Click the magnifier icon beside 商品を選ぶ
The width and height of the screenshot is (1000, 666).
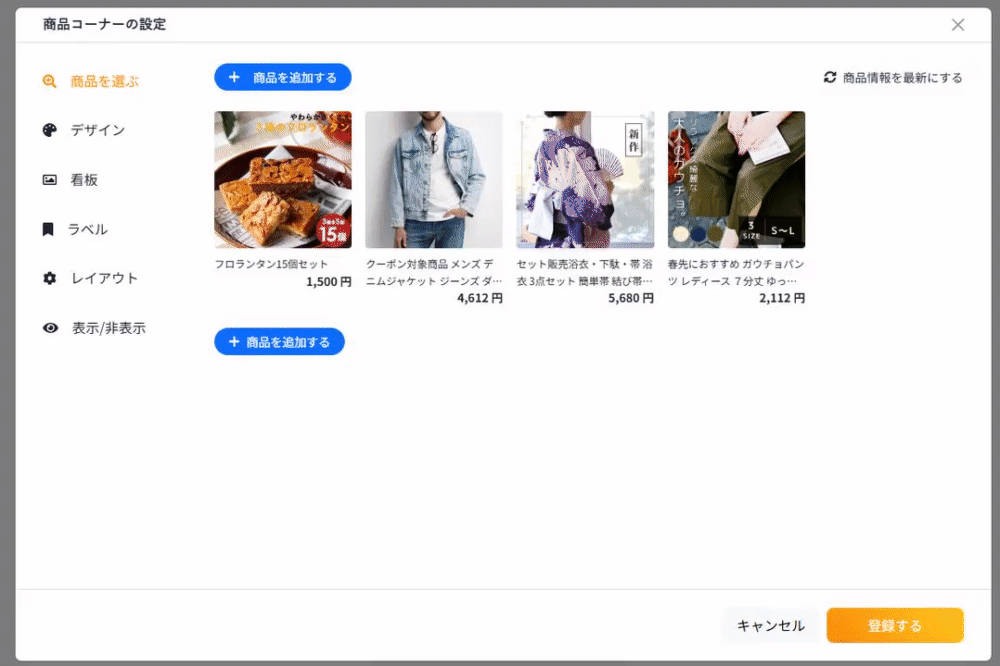coord(49,81)
